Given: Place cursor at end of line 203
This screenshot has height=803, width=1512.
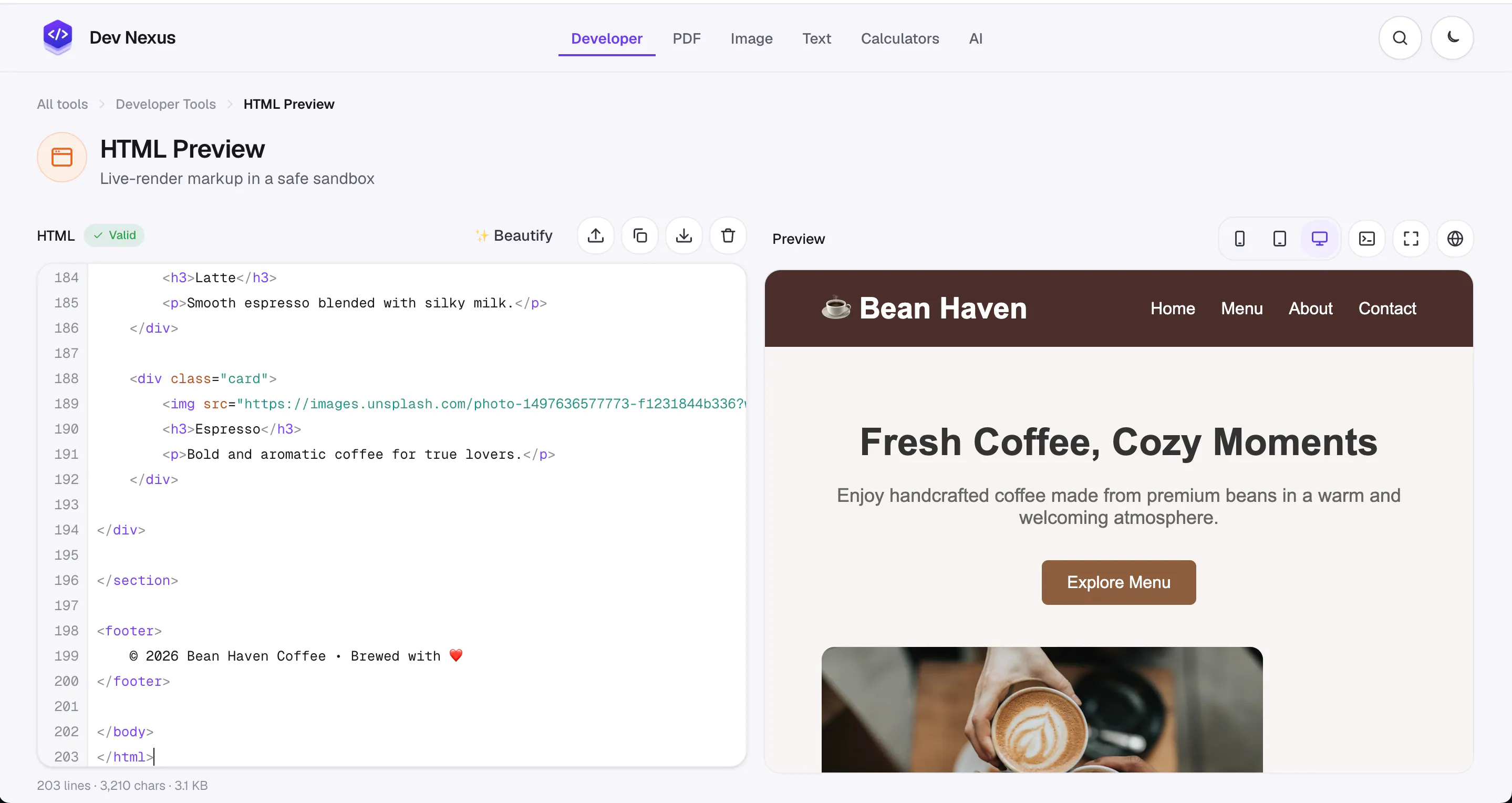Looking at the screenshot, I should 154,757.
